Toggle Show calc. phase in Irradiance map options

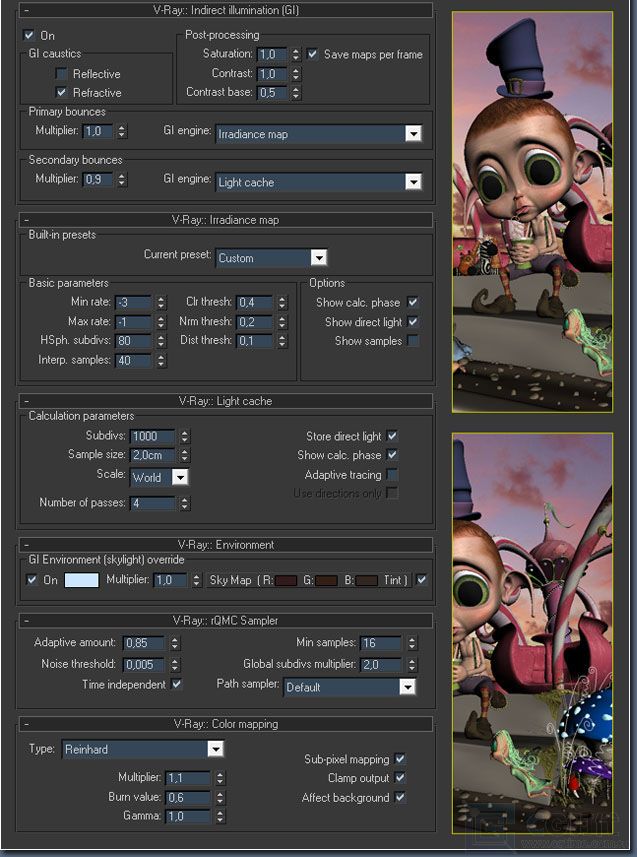point(413,302)
